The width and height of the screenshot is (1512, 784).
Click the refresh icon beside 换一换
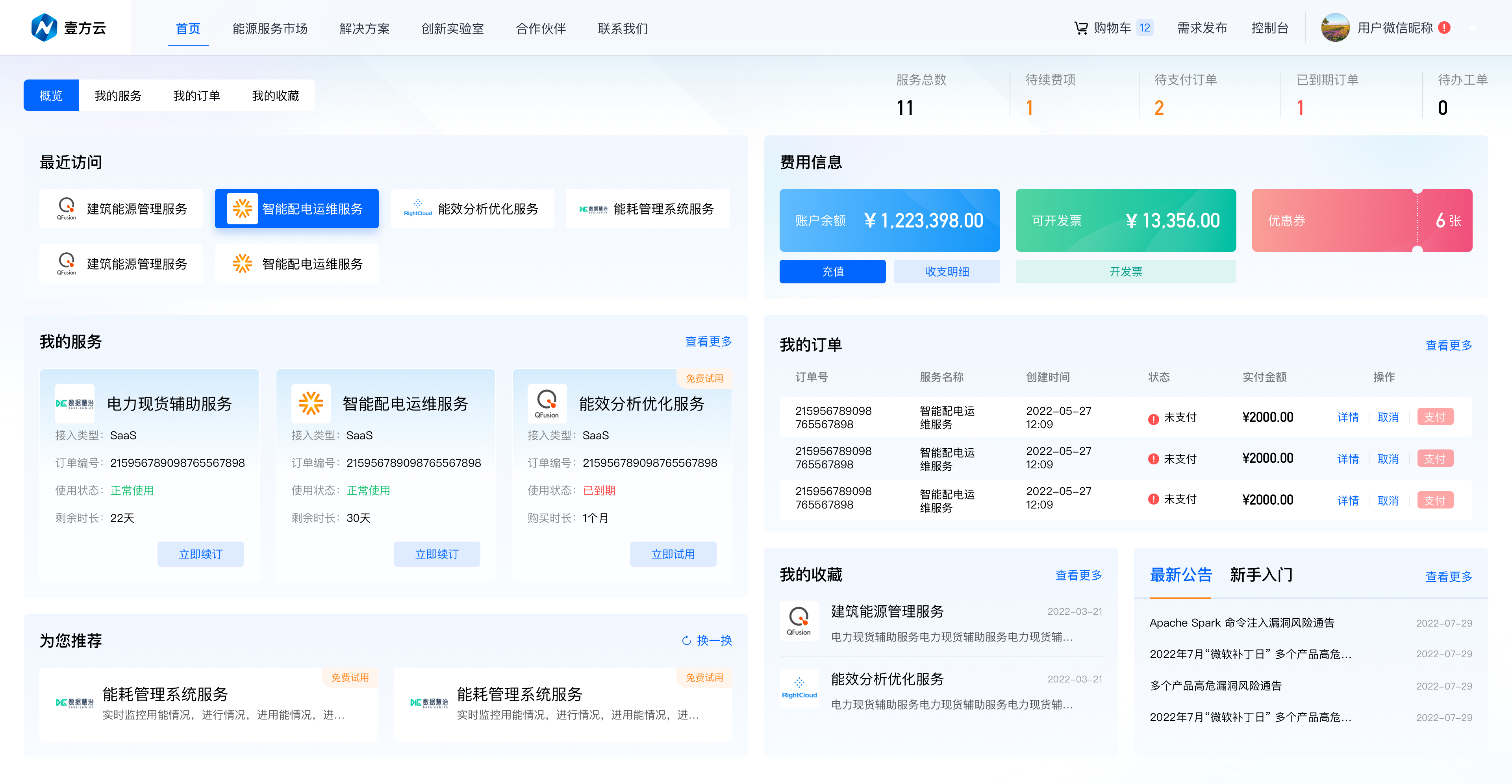point(686,640)
